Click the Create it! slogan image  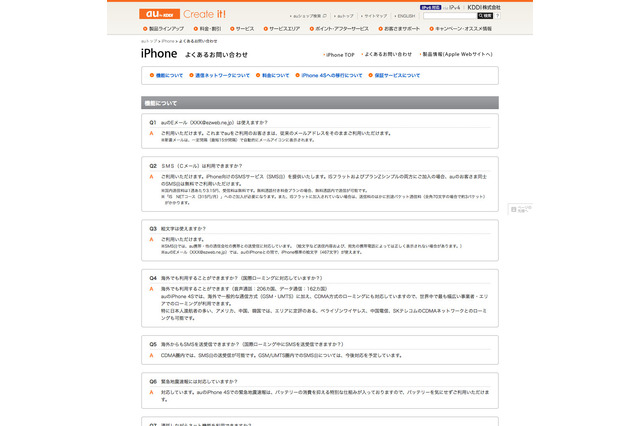pyautogui.click(x=204, y=14)
